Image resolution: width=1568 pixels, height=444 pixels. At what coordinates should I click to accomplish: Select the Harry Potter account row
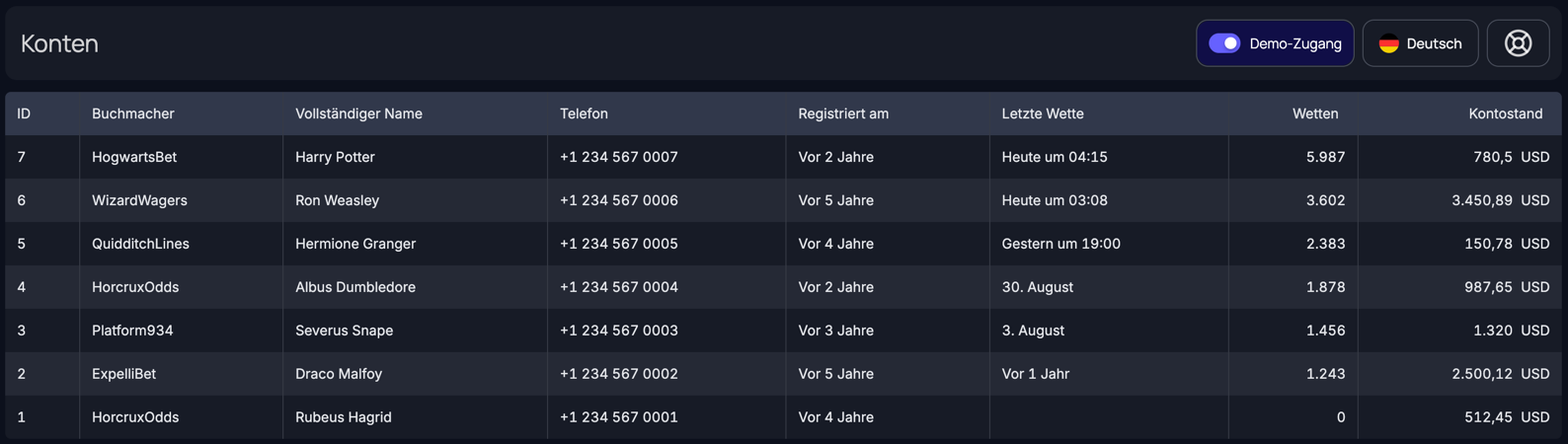335,157
